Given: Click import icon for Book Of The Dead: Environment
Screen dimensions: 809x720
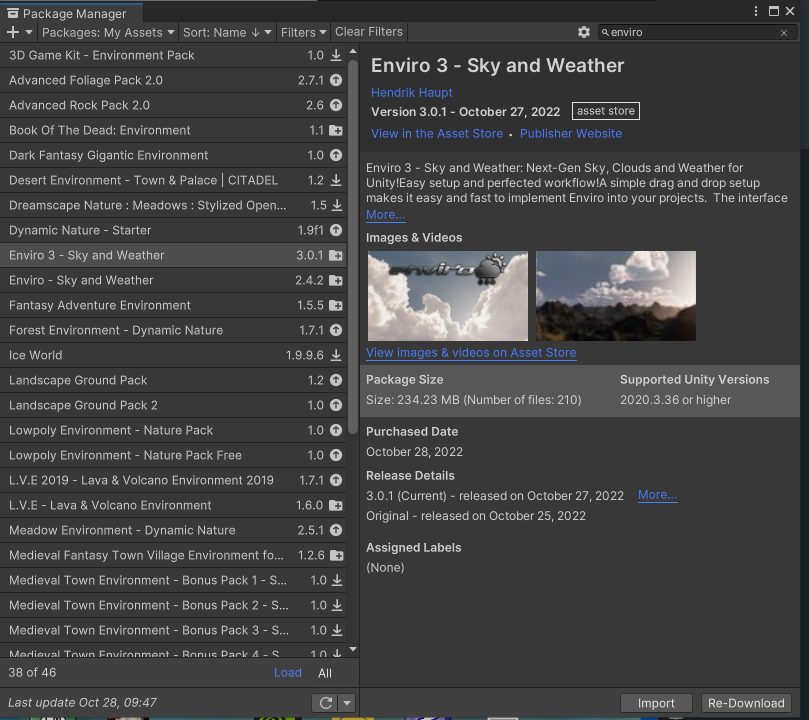Looking at the screenshot, I should pos(336,130).
